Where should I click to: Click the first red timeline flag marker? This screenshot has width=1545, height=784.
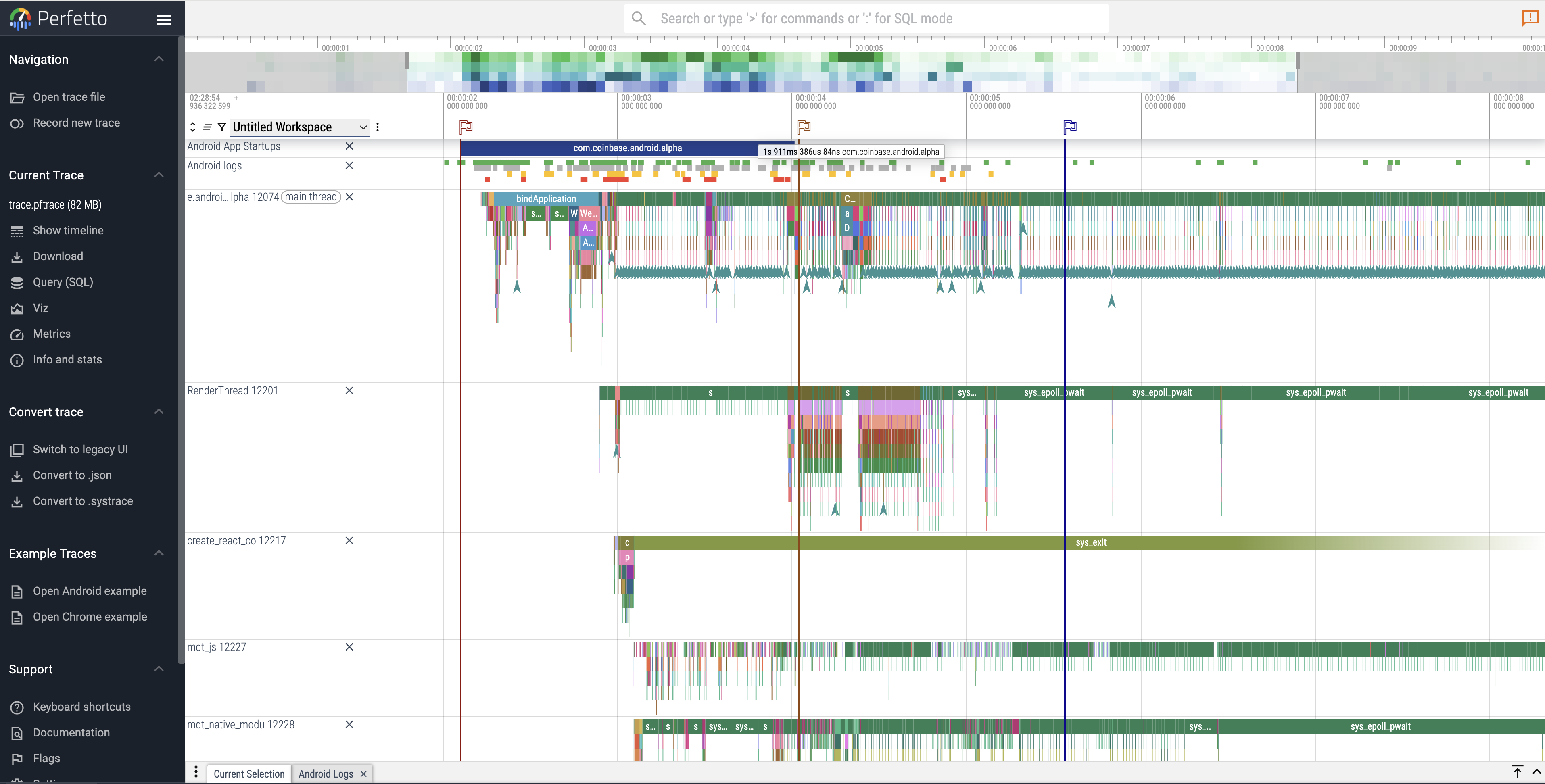[466, 127]
